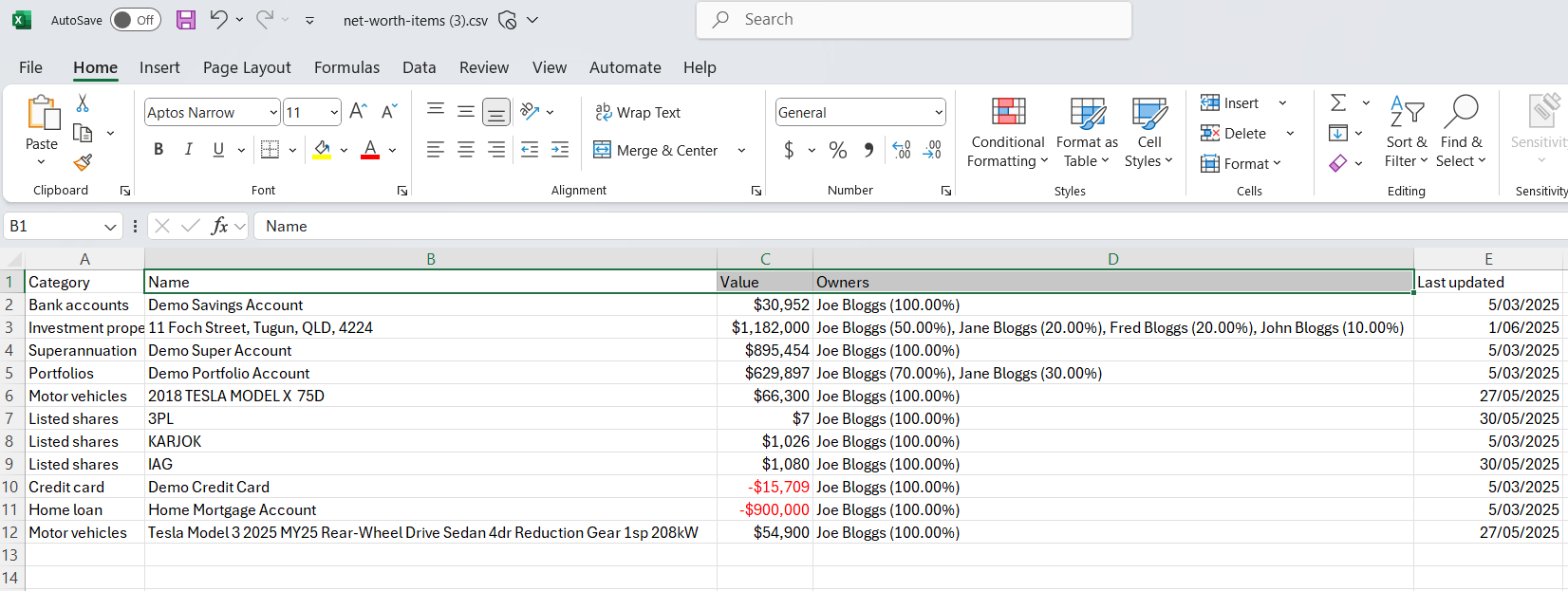Click the Undo arrow icon
The height and width of the screenshot is (591, 1568).
[218, 19]
